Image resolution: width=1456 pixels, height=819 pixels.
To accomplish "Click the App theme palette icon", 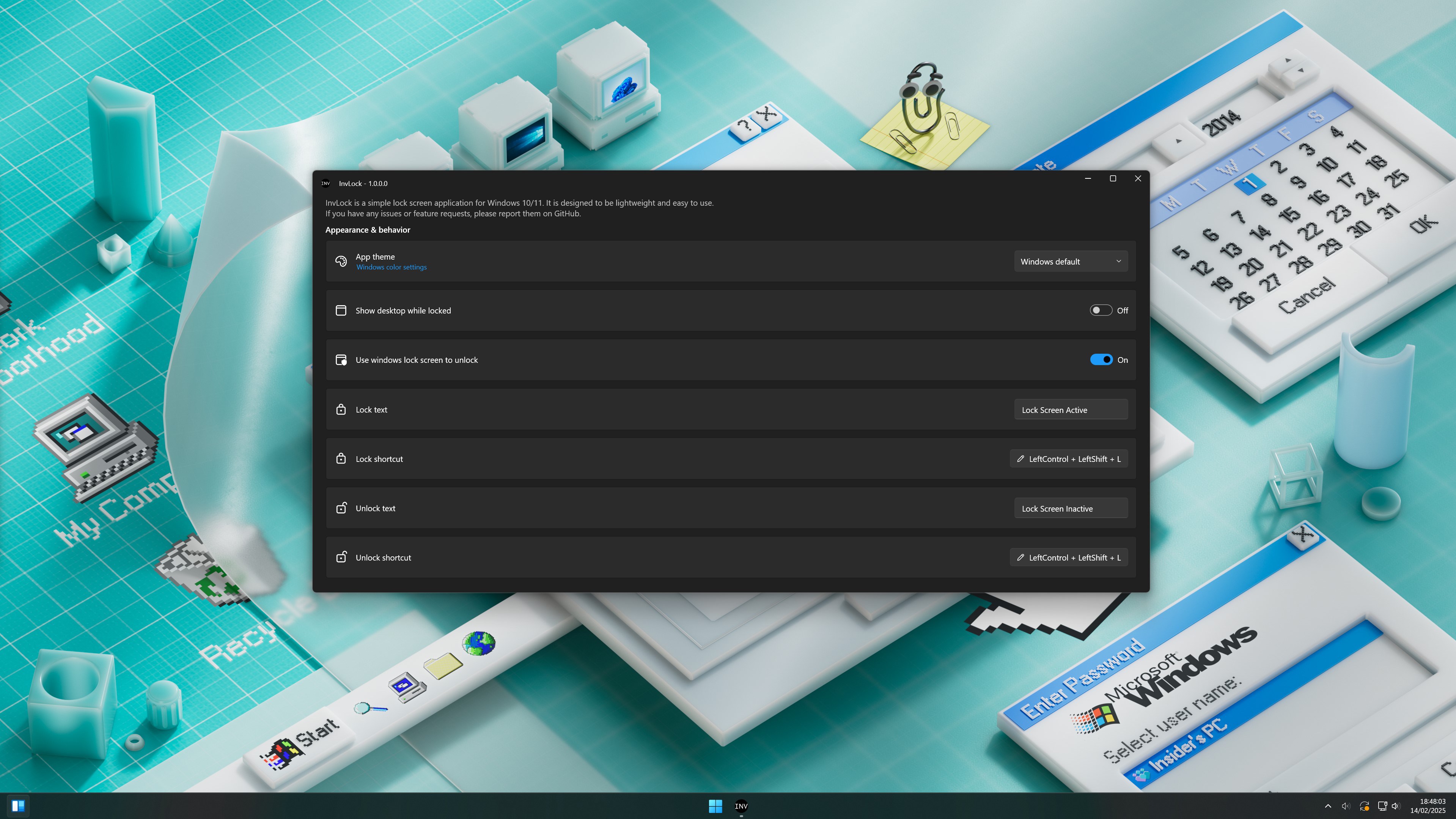I will (341, 261).
